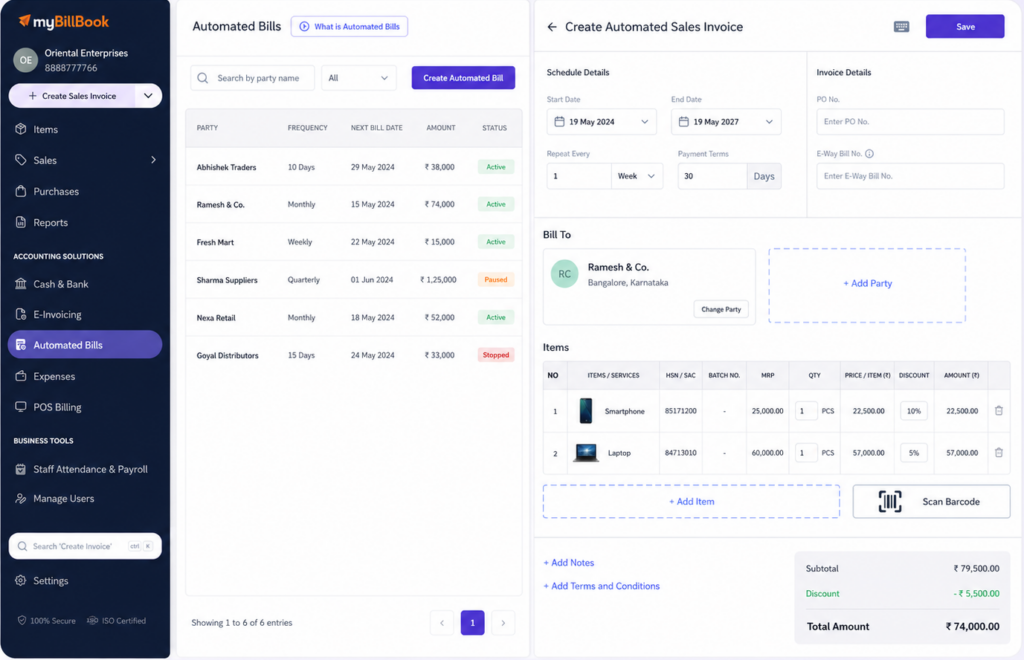Click the Smartphone quantity field
The height and width of the screenshot is (660, 1024).
tap(807, 411)
